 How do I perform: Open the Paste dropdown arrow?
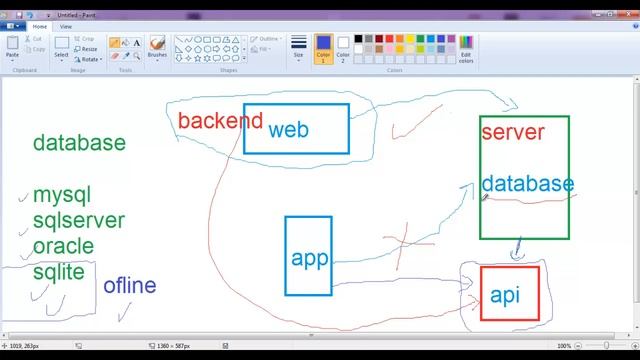(x=12, y=60)
